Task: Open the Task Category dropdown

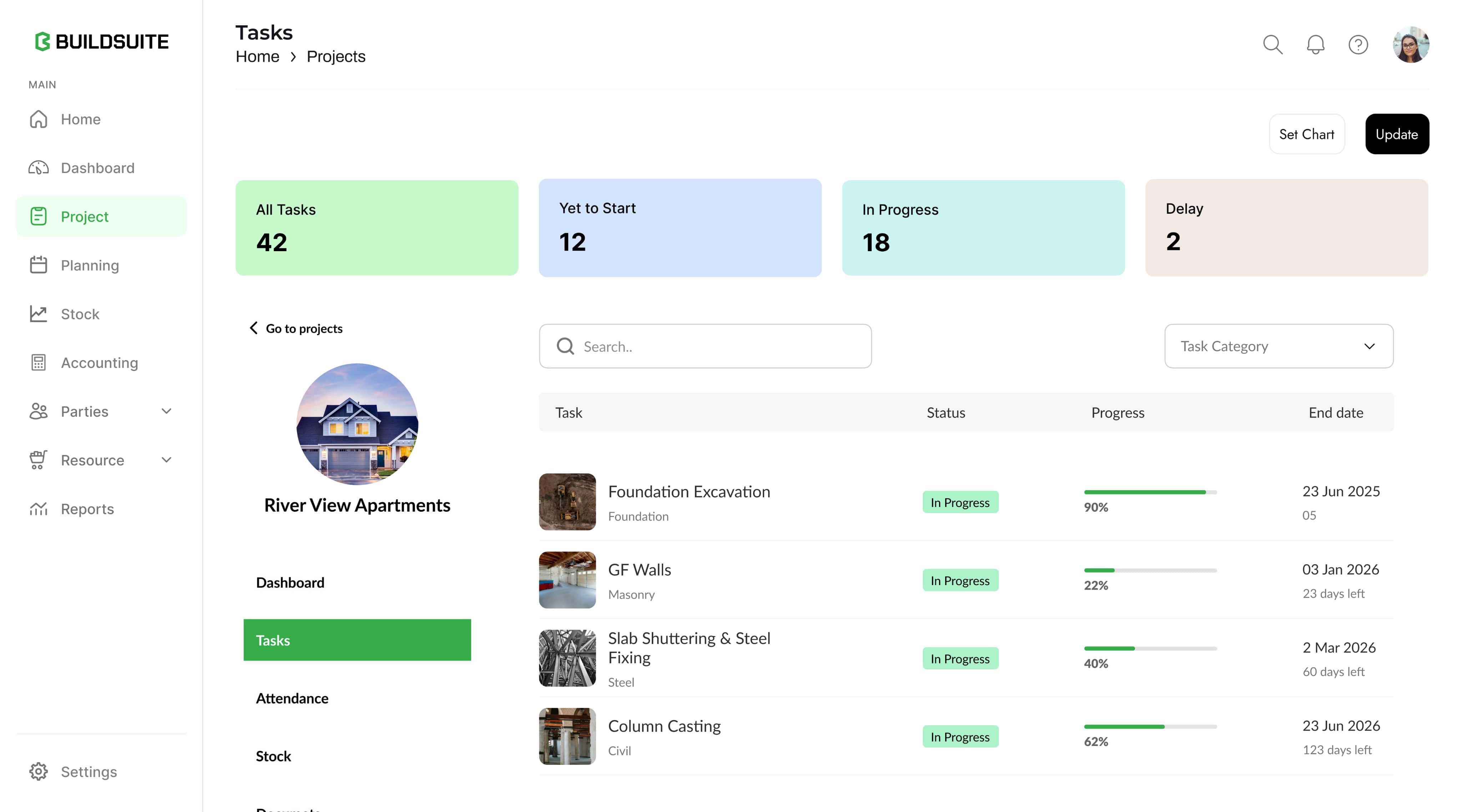Action: pyautogui.click(x=1279, y=346)
